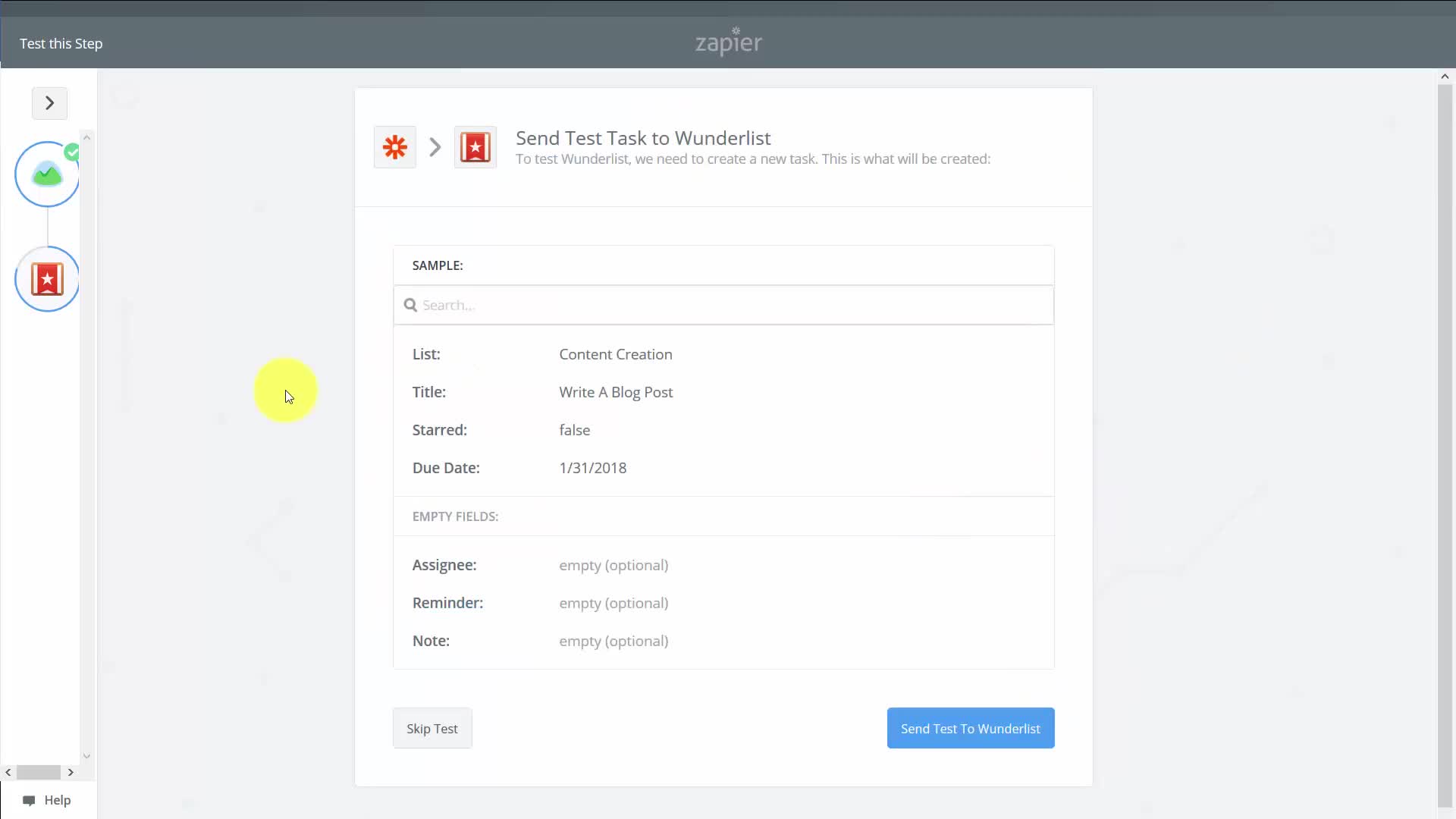Click Skip Test button
The height and width of the screenshot is (819, 1456).
tap(432, 728)
